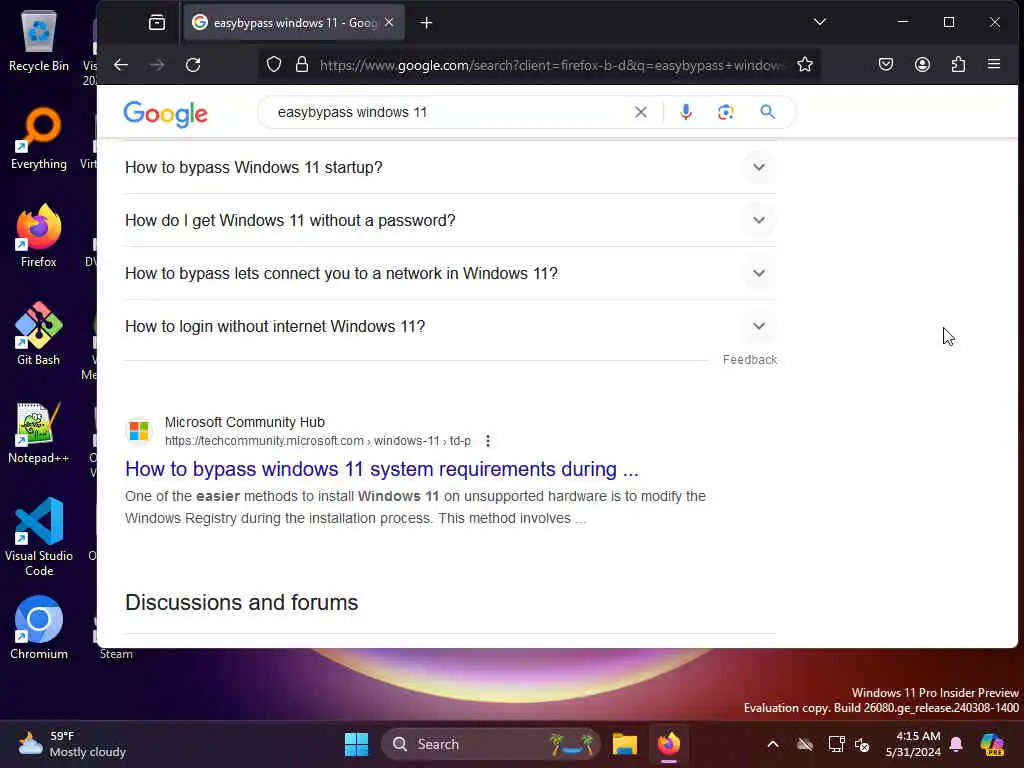The width and height of the screenshot is (1024, 768).
Task: Open three-dot menu beside techcommunity URL
Action: (x=488, y=441)
